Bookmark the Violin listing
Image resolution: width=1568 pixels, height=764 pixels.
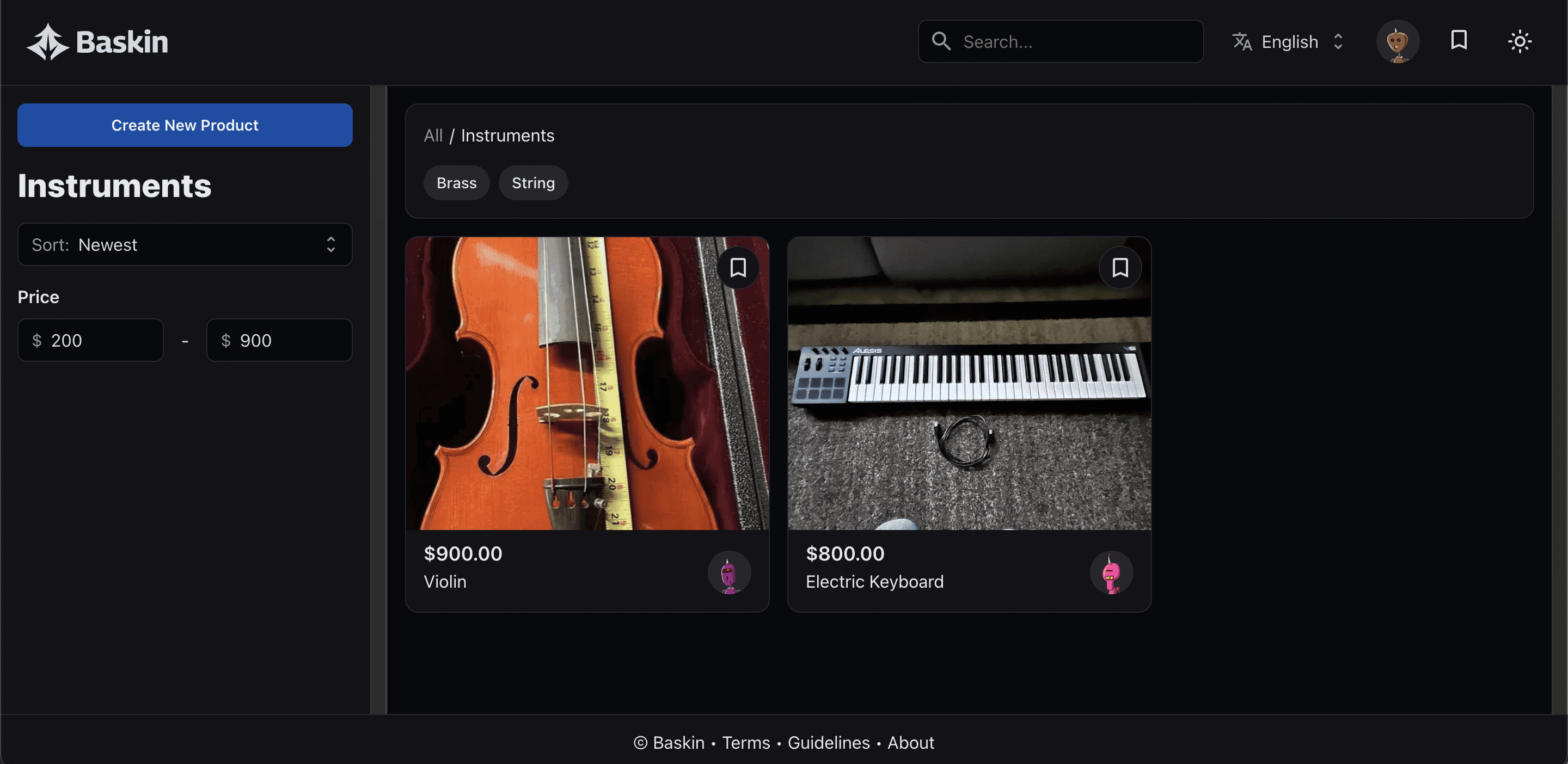[738, 268]
